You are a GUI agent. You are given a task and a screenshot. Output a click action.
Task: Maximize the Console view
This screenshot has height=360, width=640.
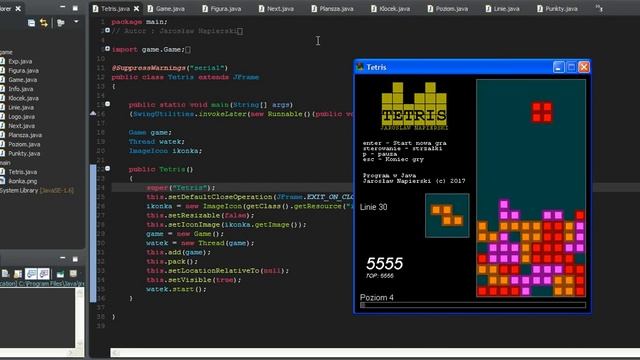(75, 259)
